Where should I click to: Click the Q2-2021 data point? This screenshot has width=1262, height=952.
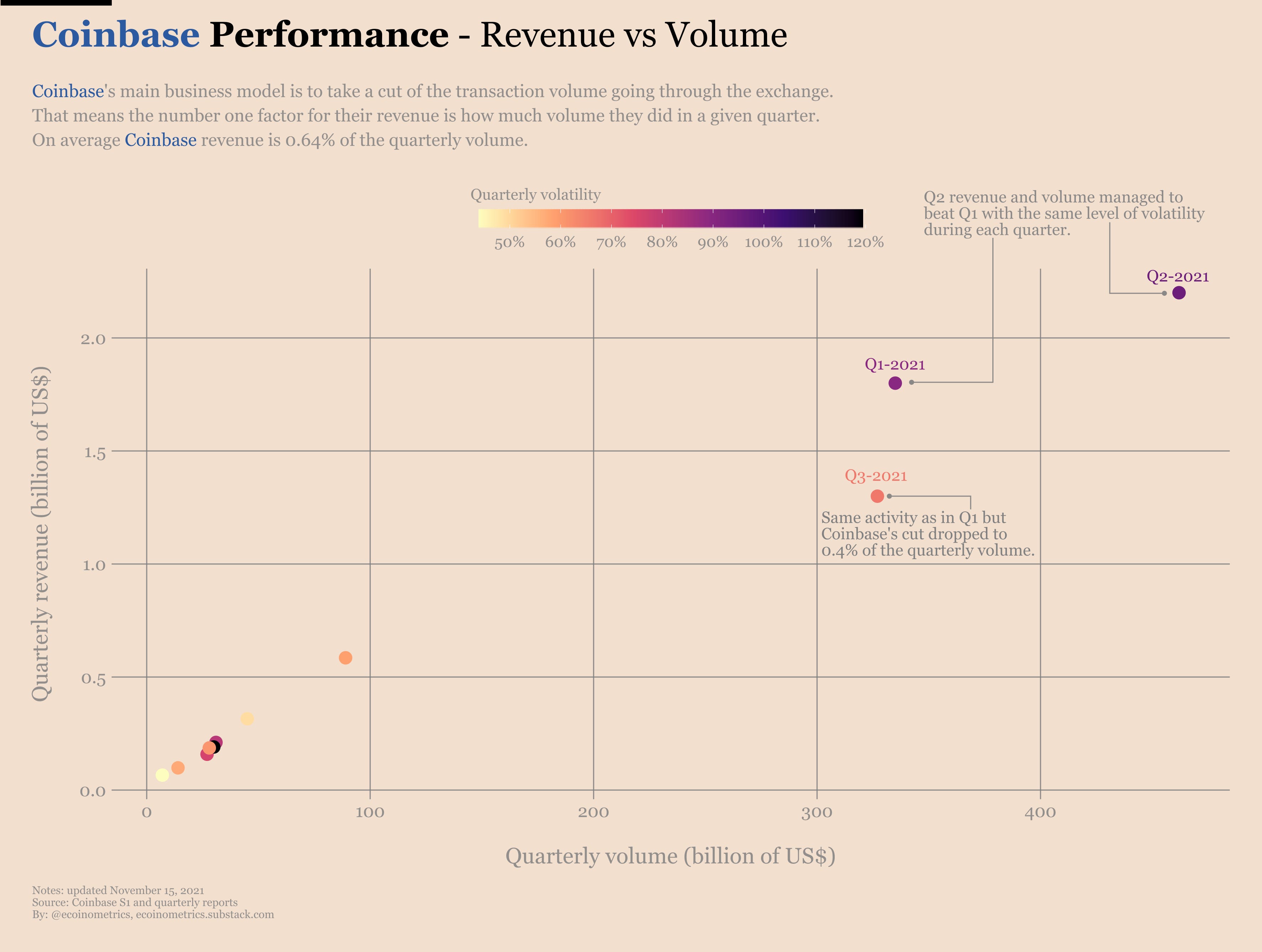coord(1179,293)
